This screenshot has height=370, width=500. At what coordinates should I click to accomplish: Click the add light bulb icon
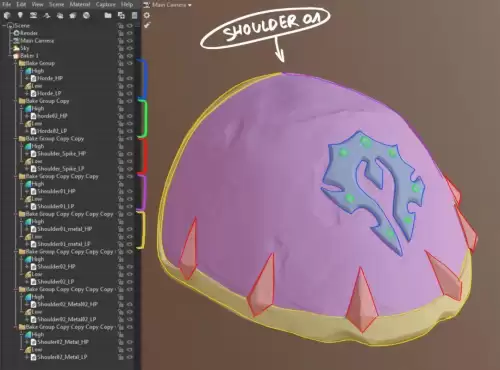coord(20,15)
